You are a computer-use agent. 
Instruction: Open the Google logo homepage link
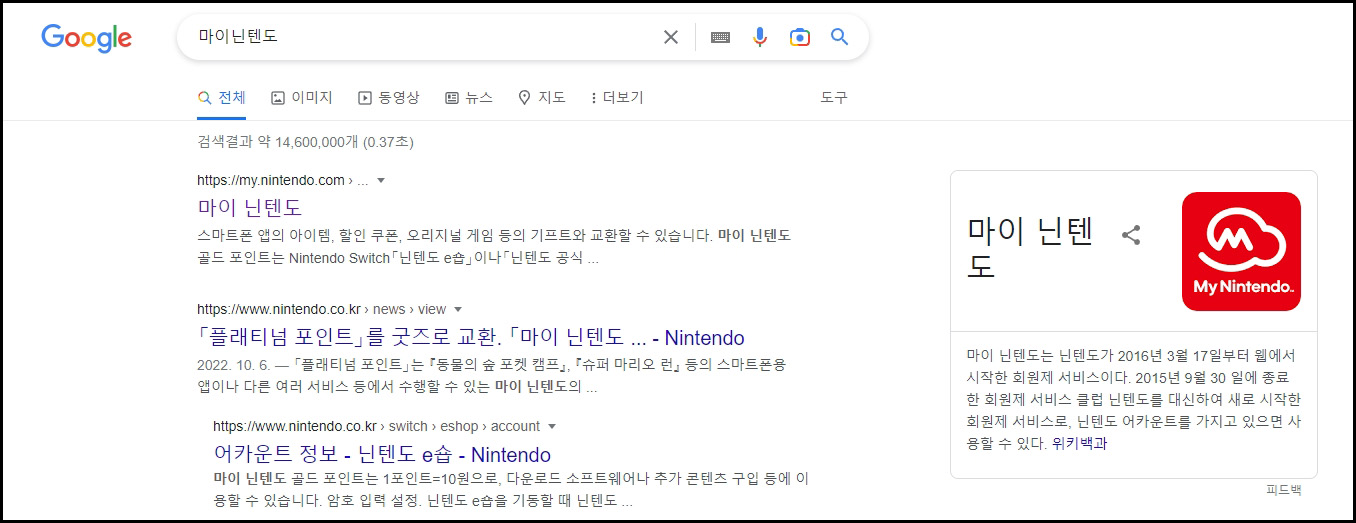coord(87,38)
